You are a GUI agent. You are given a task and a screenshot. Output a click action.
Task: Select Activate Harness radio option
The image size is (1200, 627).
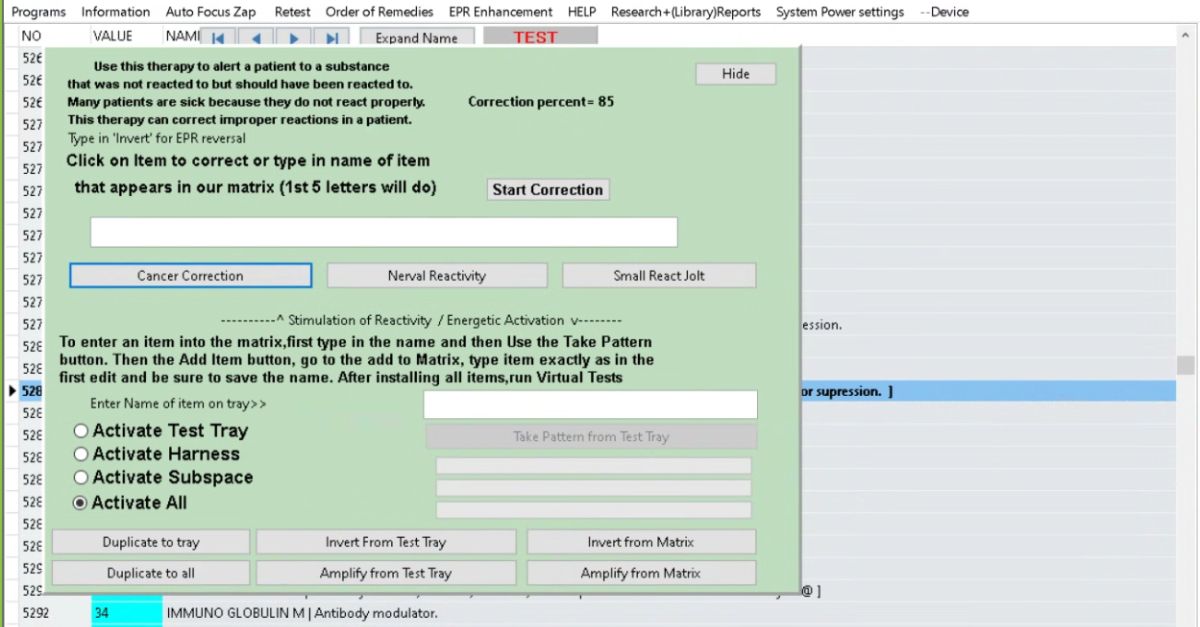coord(81,454)
